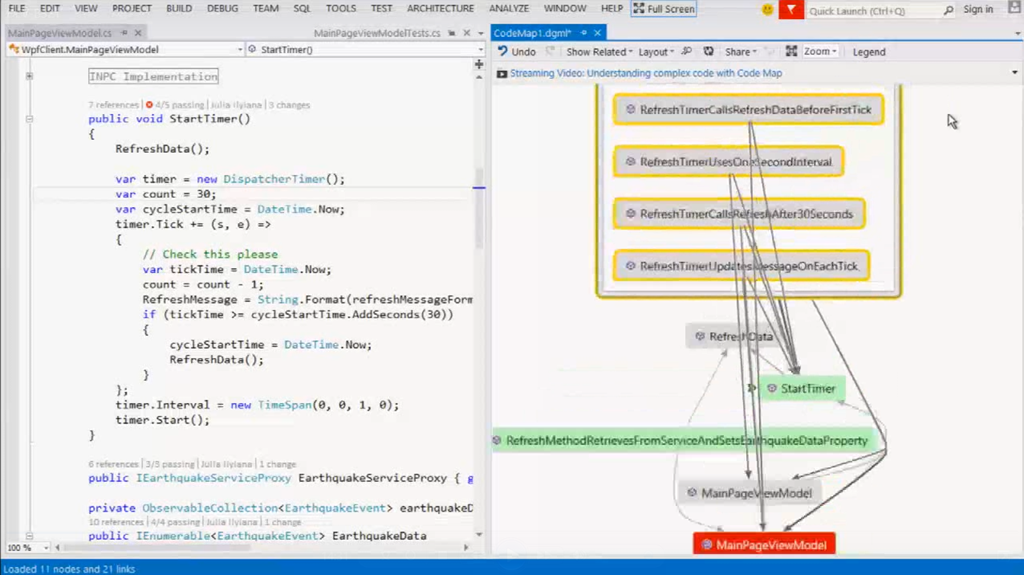
Task: Click the Legend button
Action: (x=869, y=52)
